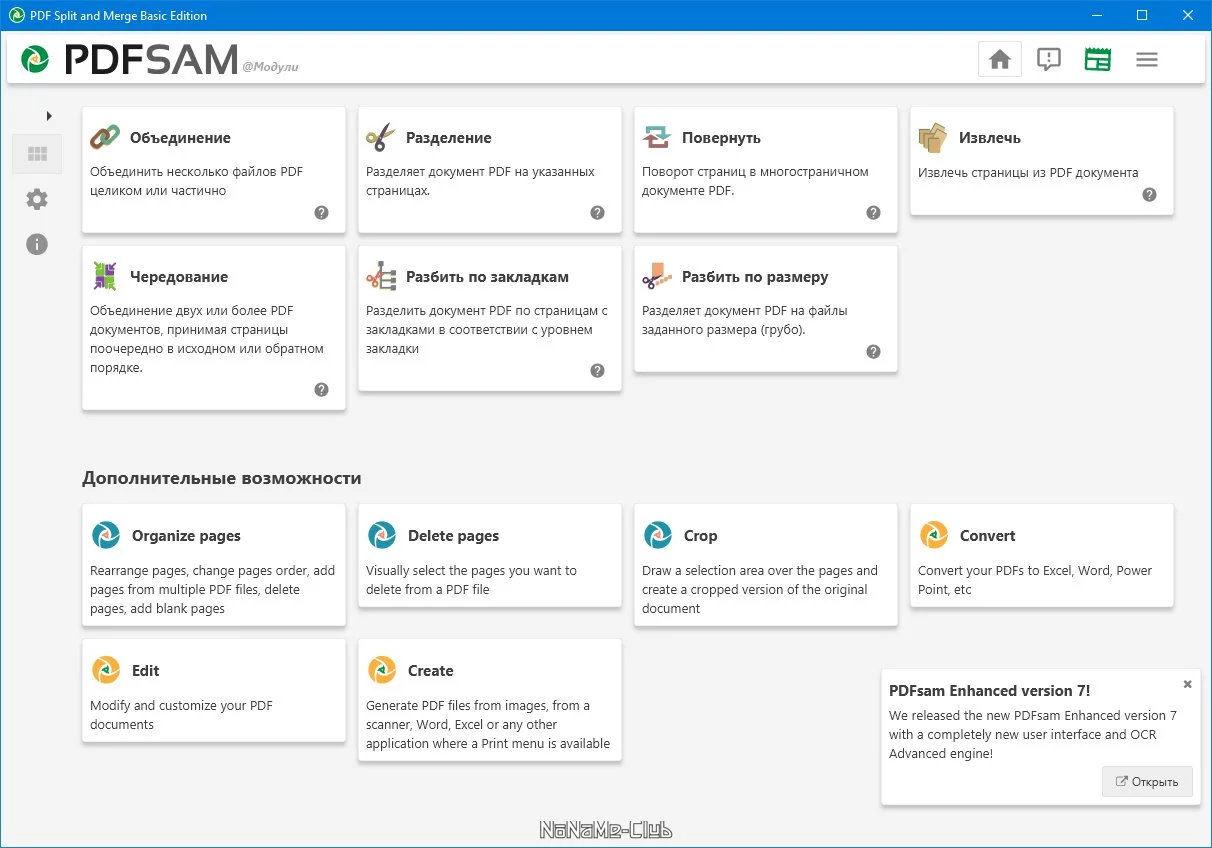Click the Convert card title

point(988,536)
